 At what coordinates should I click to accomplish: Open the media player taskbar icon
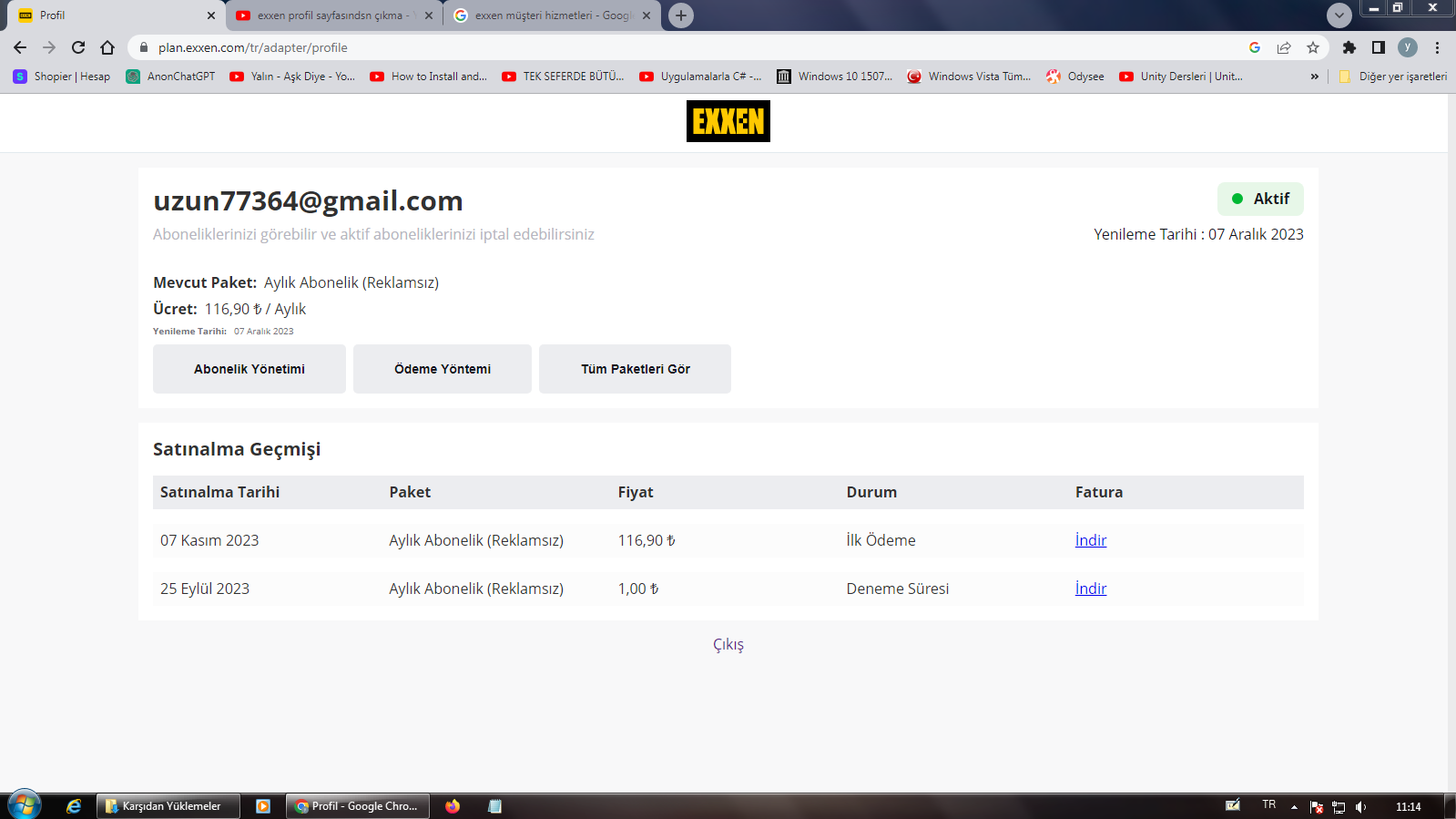tap(263, 806)
